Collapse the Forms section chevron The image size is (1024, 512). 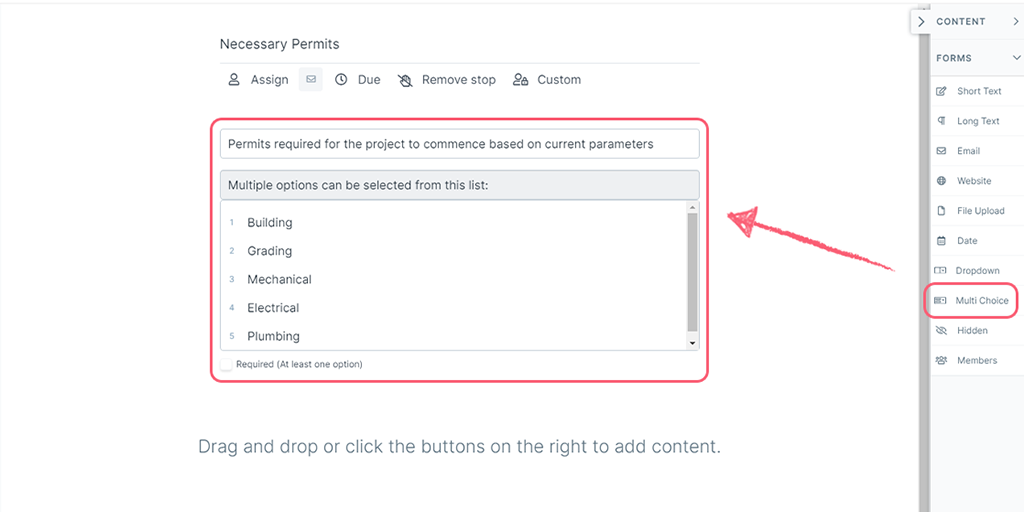[1016, 58]
